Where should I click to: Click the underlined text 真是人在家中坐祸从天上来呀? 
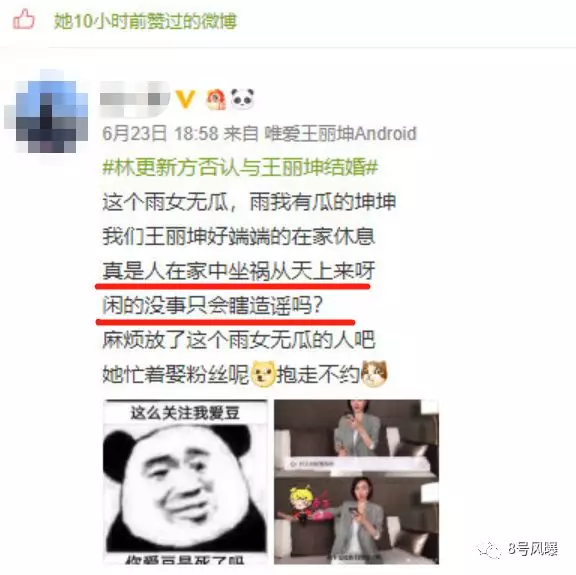[239, 271]
